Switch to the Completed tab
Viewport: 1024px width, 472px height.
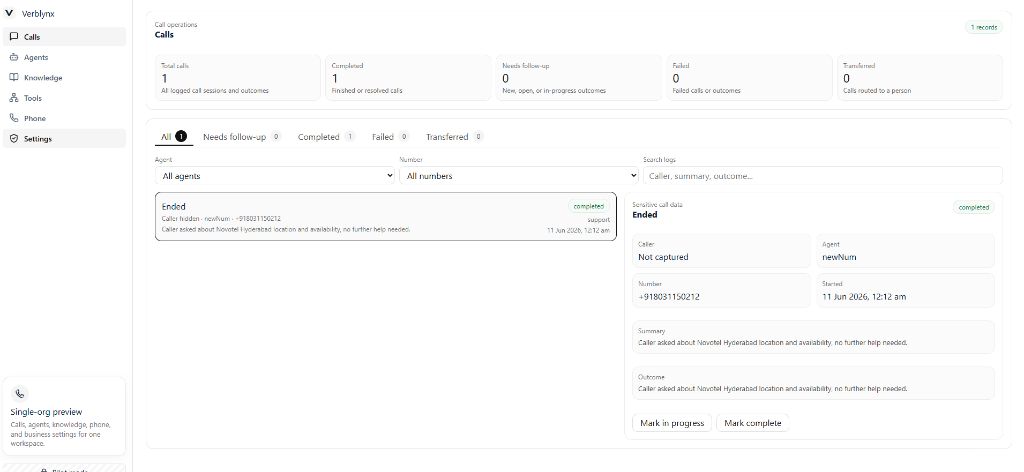[x=327, y=137]
